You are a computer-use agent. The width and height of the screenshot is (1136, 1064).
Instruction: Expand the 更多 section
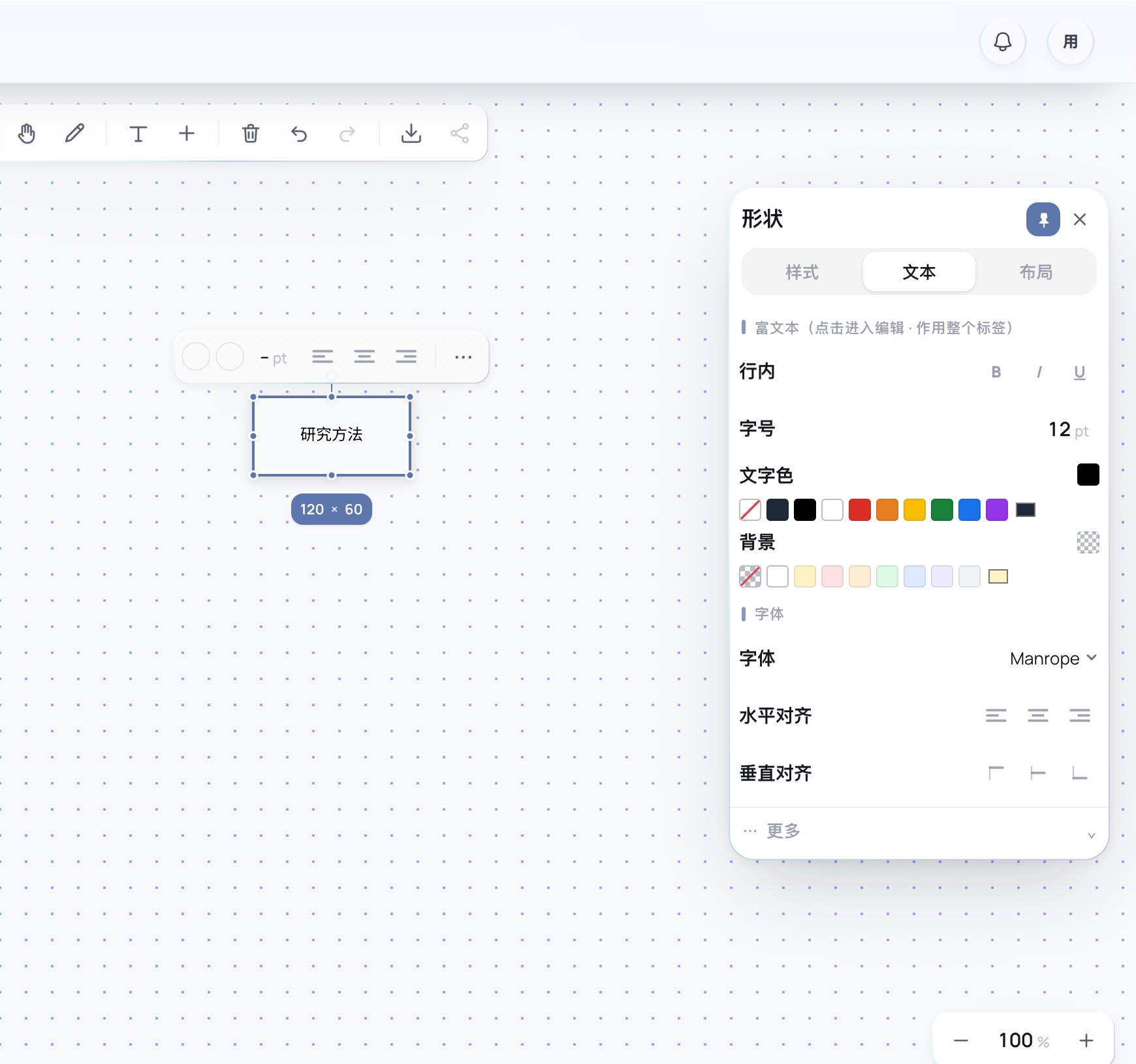(919, 832)
